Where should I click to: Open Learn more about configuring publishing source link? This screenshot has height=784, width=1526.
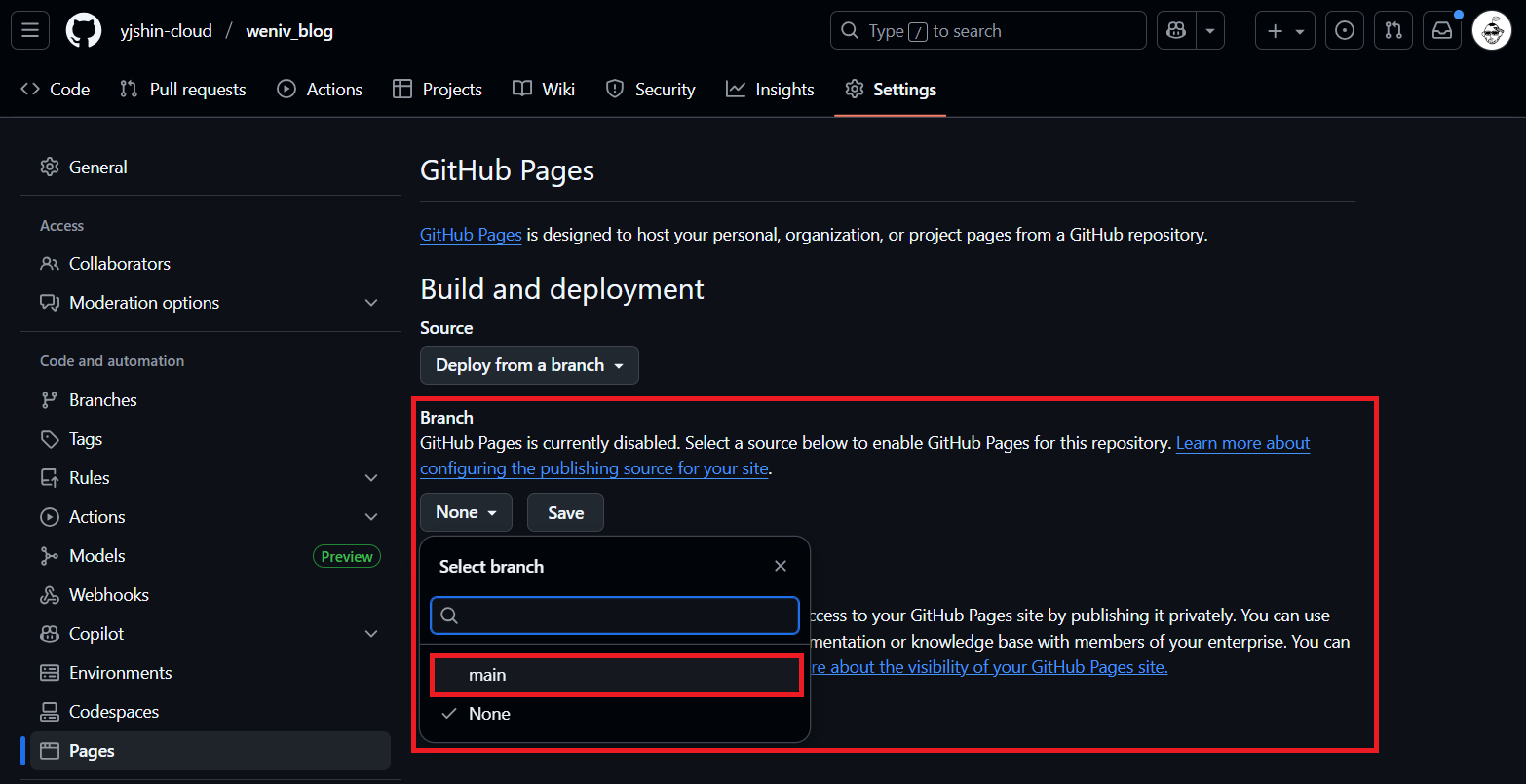(x=864, y=456)
